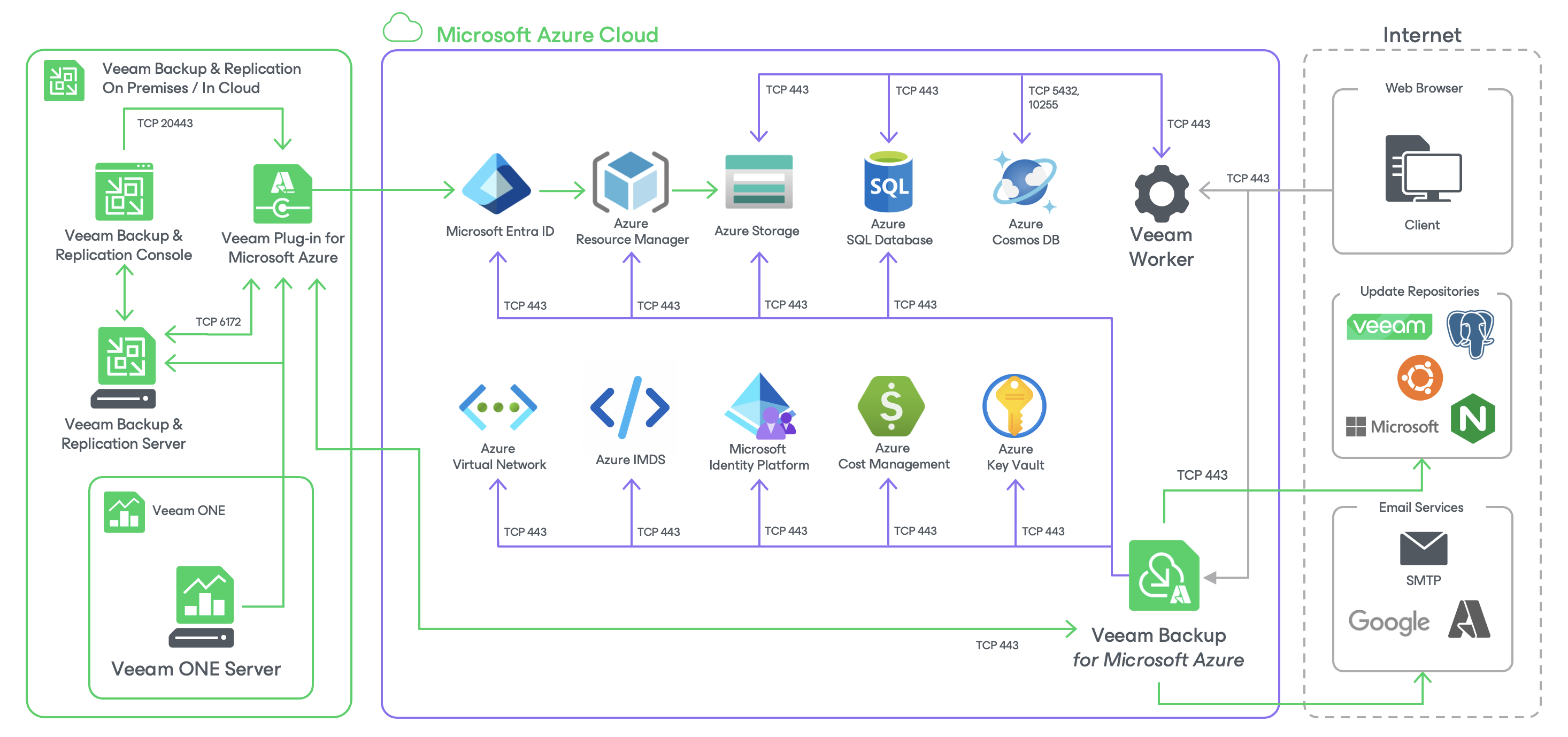Screen dimensions: 1568x737
Task: Select the Client computer icon
Action: (1423, 168)
